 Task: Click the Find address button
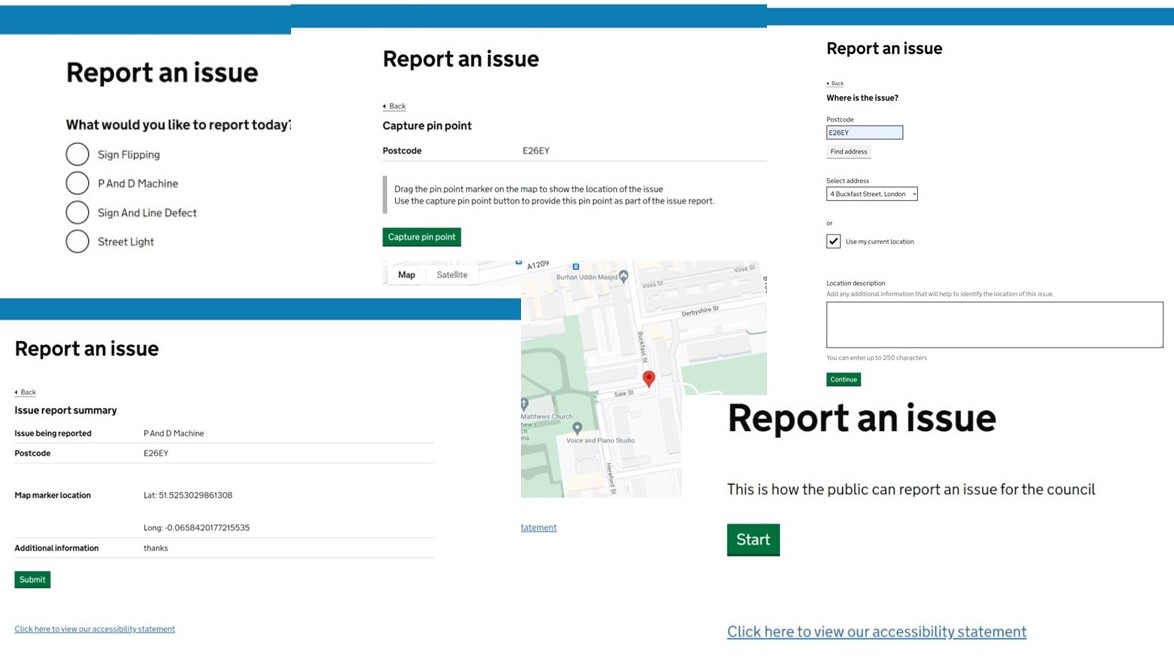point(848,151)
